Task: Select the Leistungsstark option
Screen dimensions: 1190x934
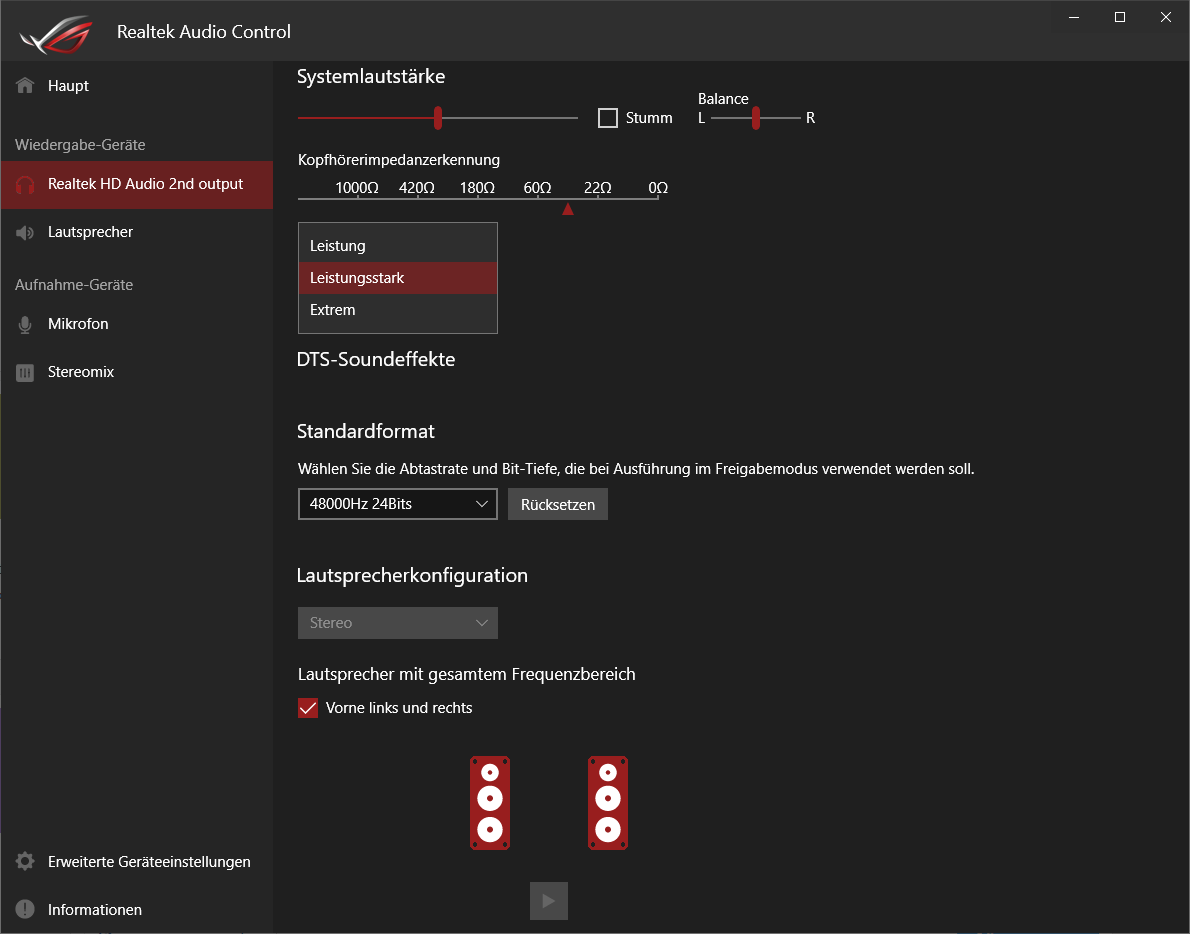Action: click(398, 278)
